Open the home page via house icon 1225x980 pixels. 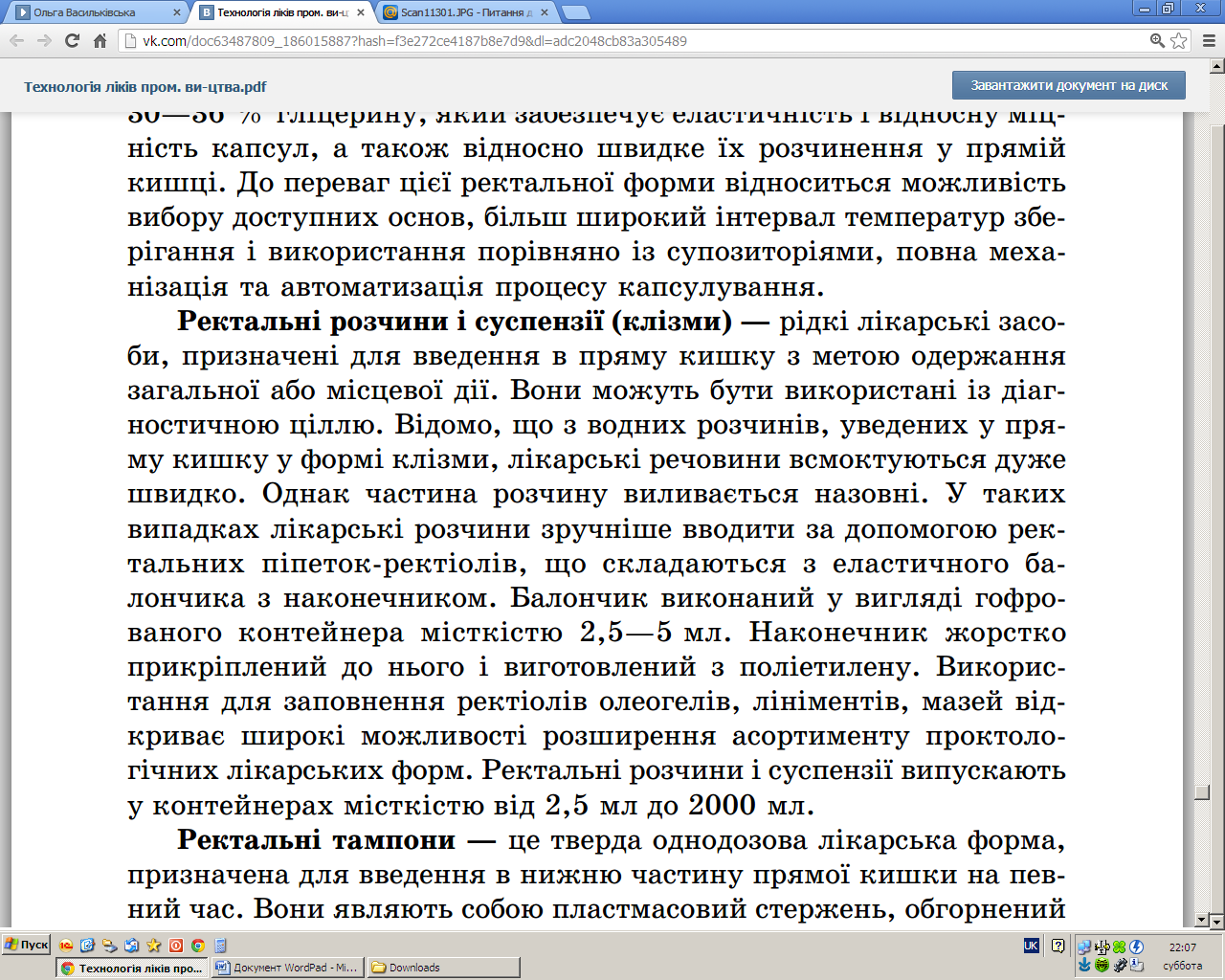pyautogui.click(x=100, y=40)
